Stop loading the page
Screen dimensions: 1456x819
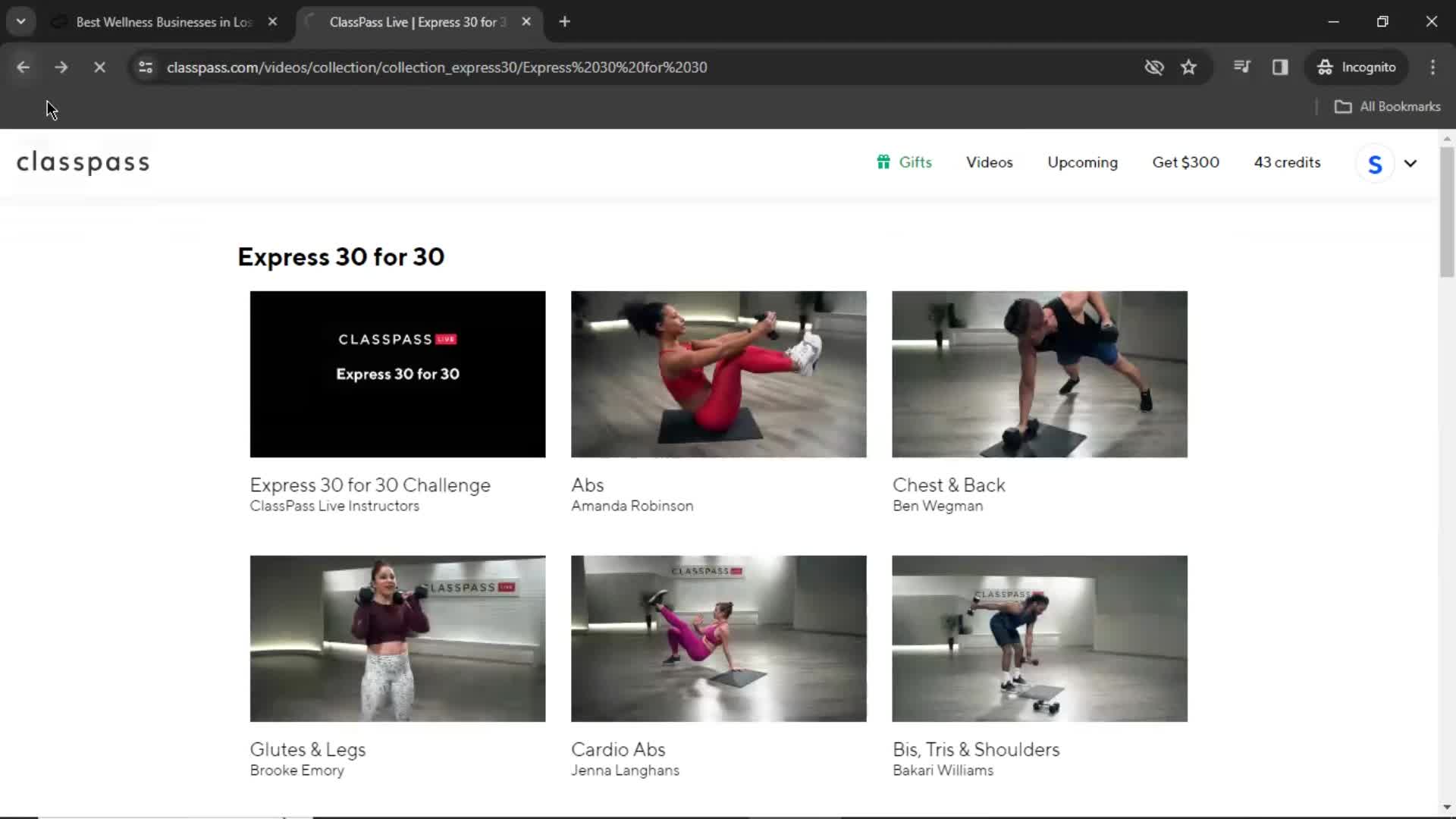pyautogui.click(x=99, y=67)
